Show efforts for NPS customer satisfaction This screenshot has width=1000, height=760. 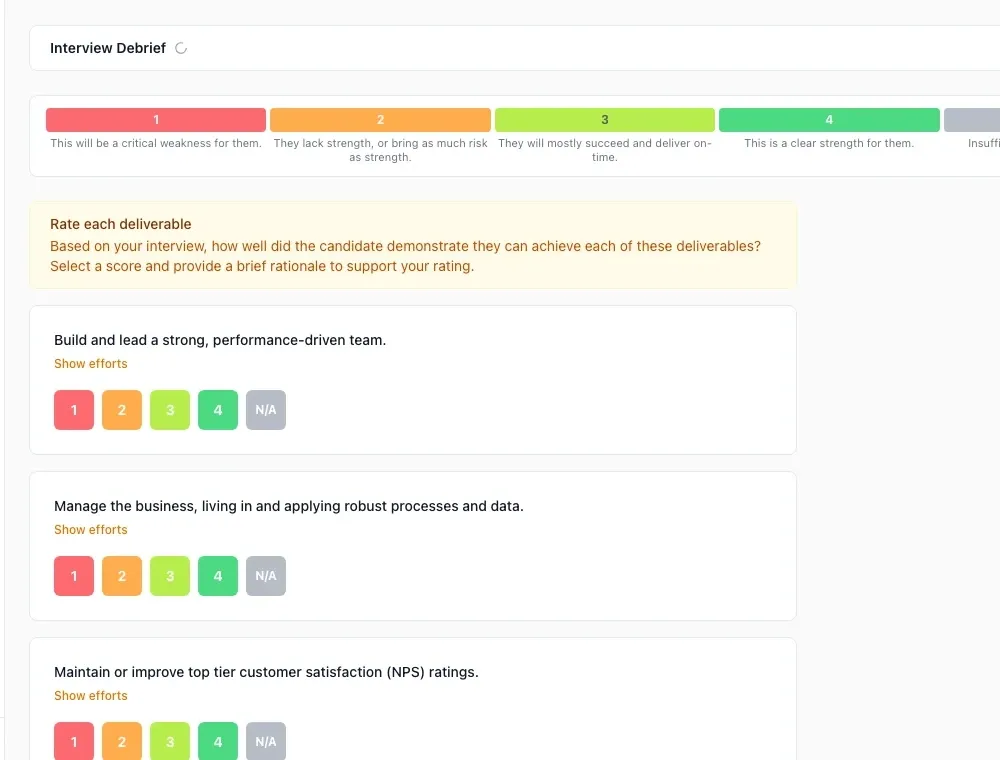(x=91, y=696)
